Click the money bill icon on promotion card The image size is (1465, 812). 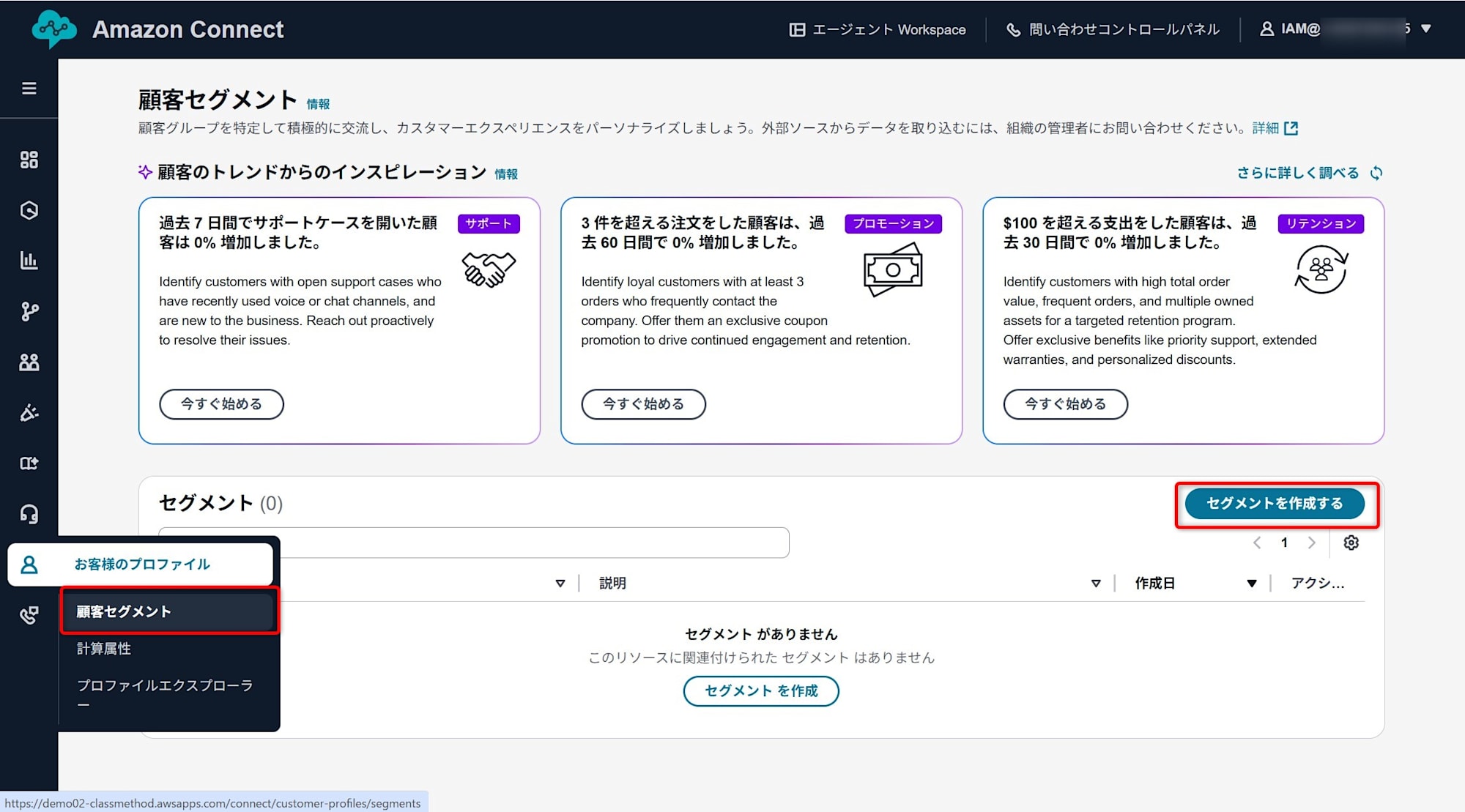click(x=893, y=269)
